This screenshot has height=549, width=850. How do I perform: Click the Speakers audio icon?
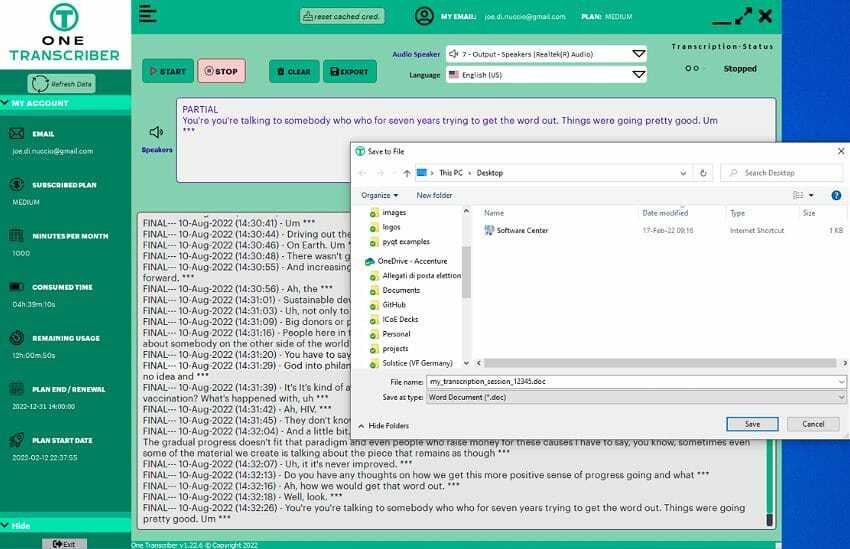click(156, 132)
